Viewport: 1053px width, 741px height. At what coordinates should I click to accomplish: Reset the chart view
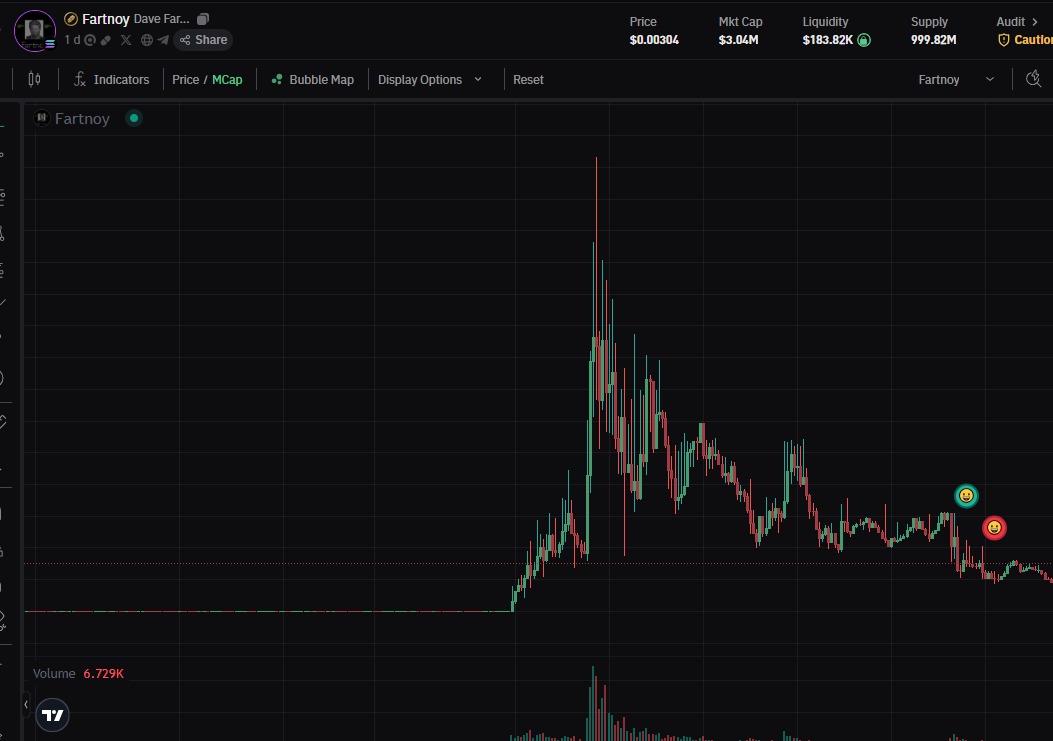tap(528, 79)
